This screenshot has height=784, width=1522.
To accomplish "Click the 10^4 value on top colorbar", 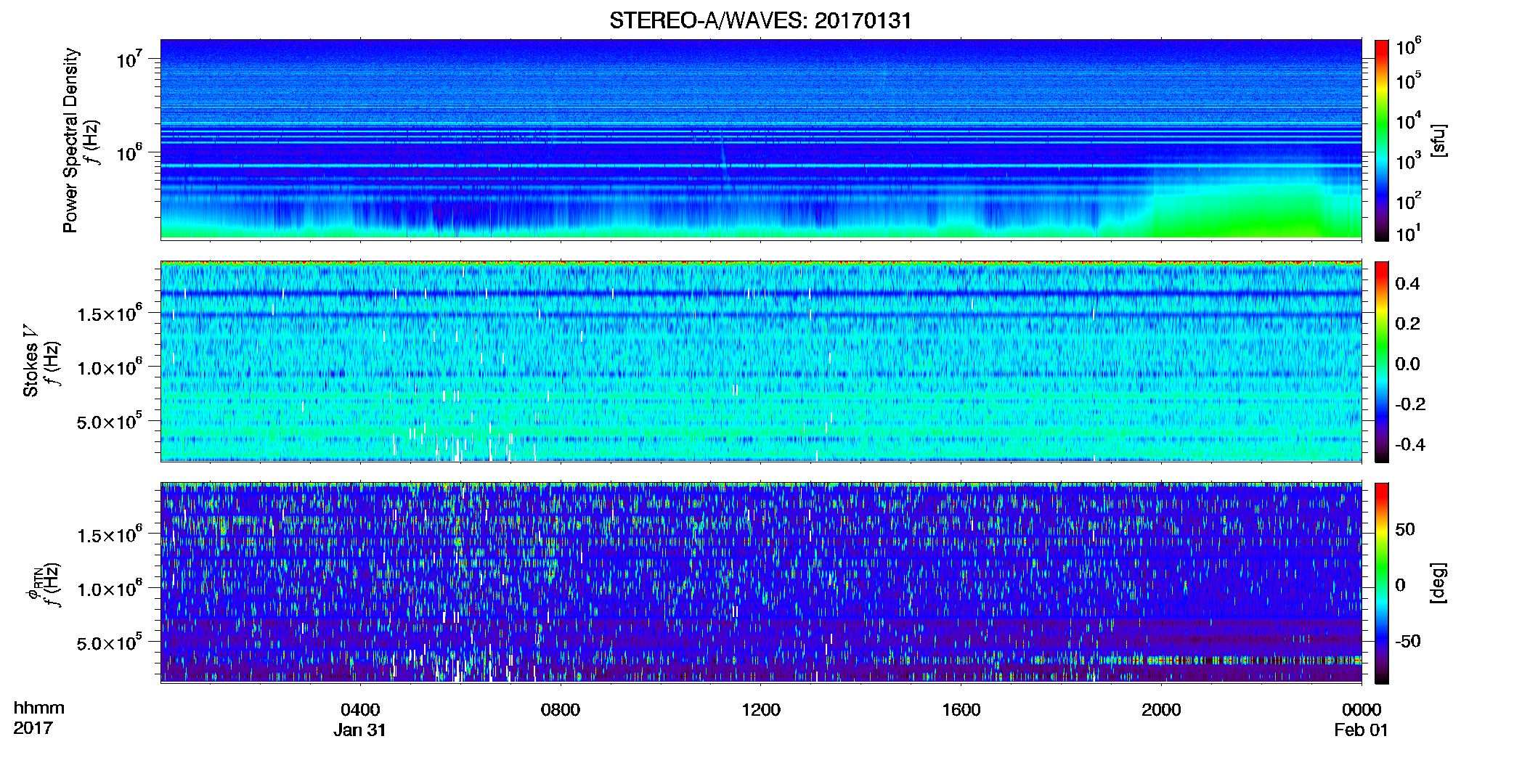I will tap(1408, 121).
